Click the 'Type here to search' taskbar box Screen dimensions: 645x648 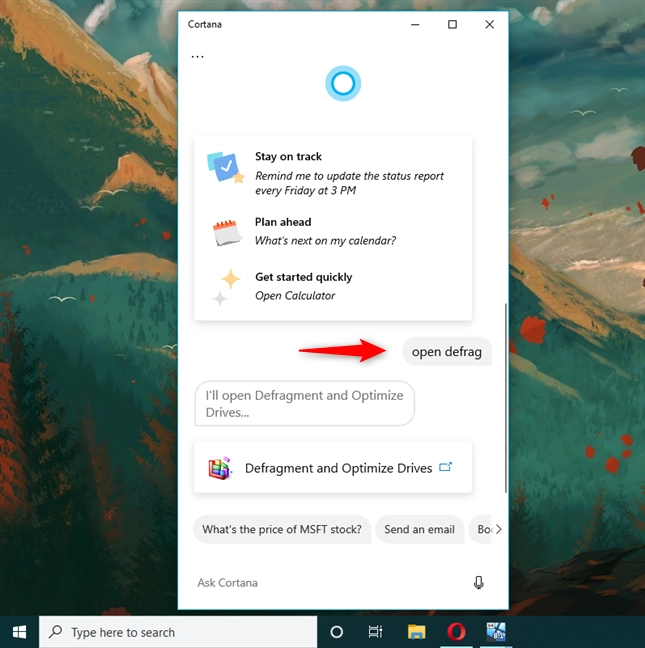tap(178, 632)
